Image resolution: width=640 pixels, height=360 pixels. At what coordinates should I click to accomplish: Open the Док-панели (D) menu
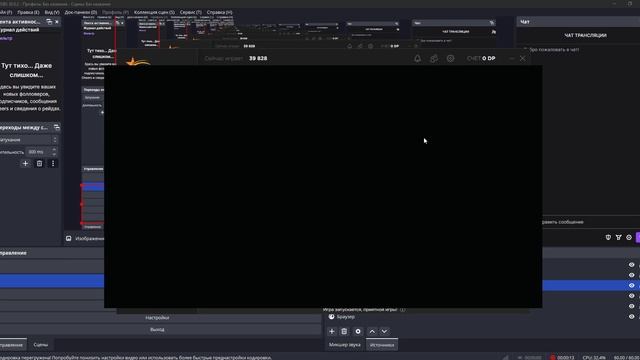pos(81,12)
